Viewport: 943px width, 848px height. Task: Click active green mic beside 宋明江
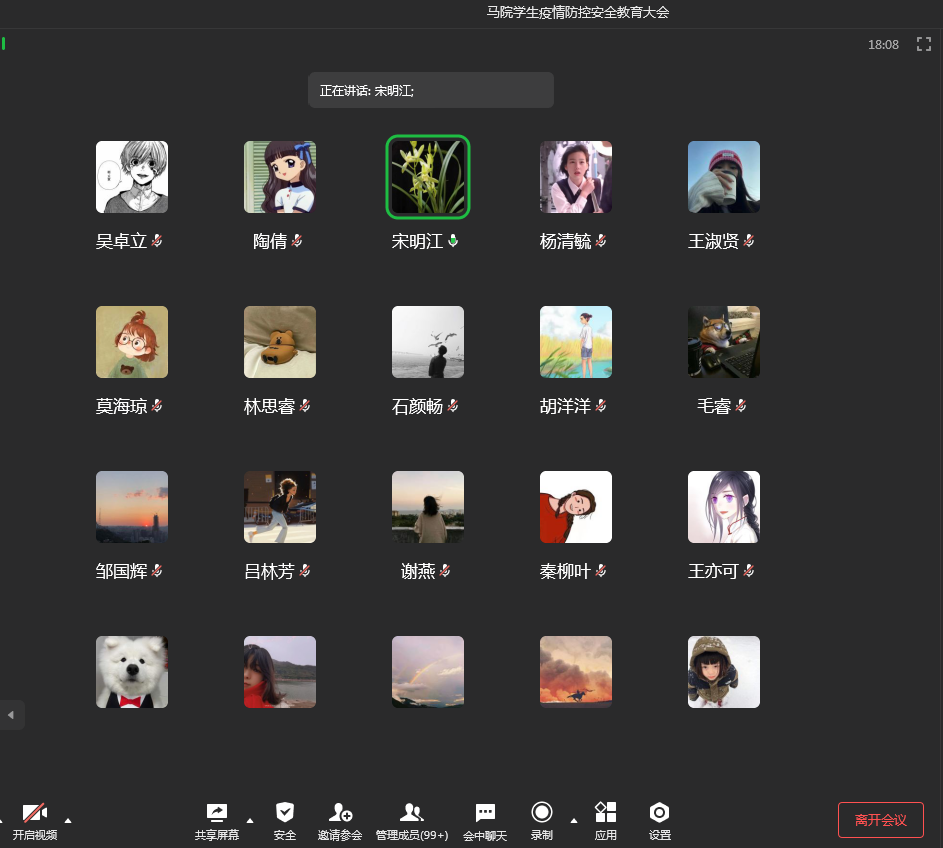click(453, 241)
